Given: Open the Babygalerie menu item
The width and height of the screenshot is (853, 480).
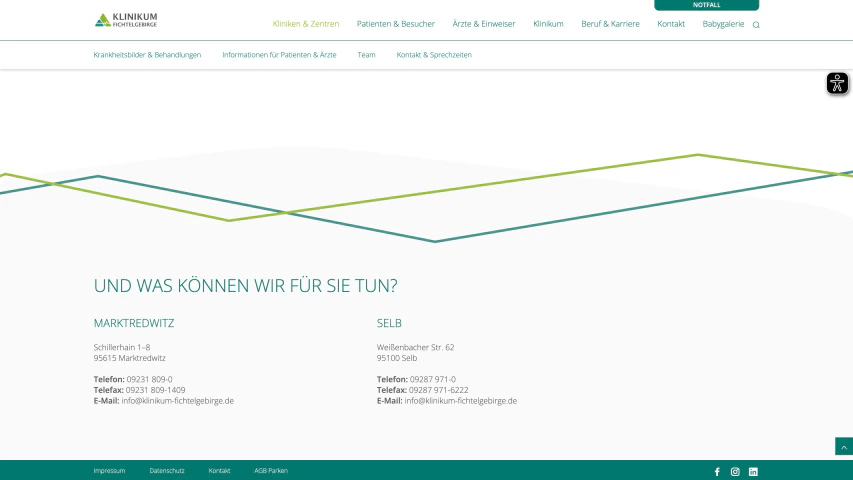Looking at the screenshot, I should tap(723, 24).
